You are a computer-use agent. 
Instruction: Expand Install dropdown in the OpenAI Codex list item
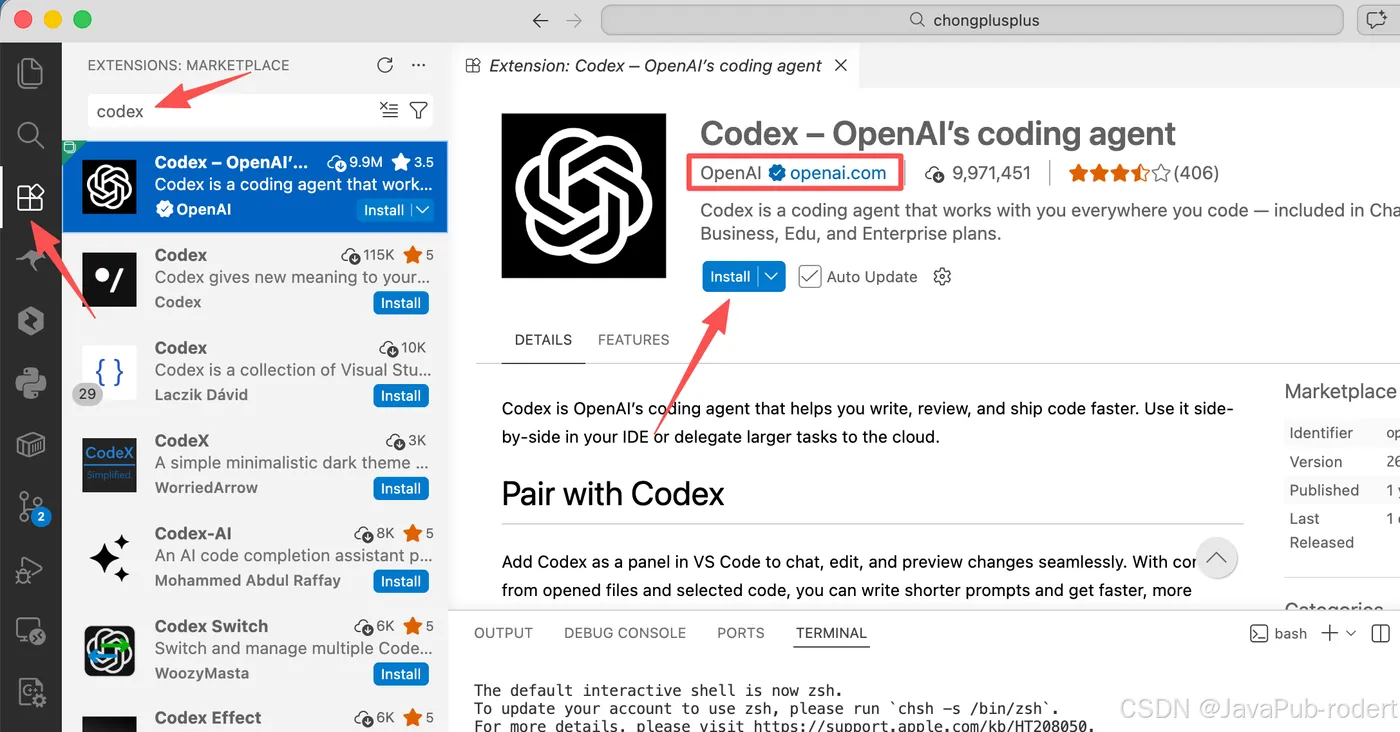[422, 210]
